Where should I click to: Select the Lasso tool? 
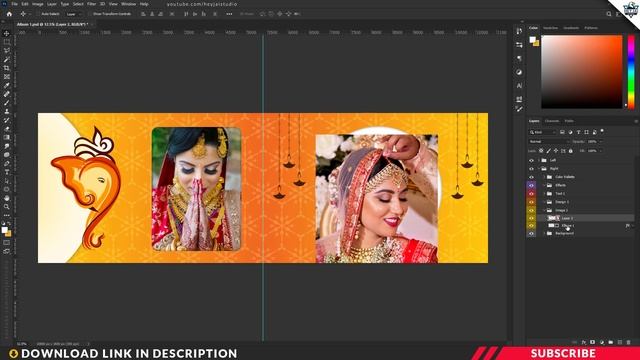click(7, 51)
